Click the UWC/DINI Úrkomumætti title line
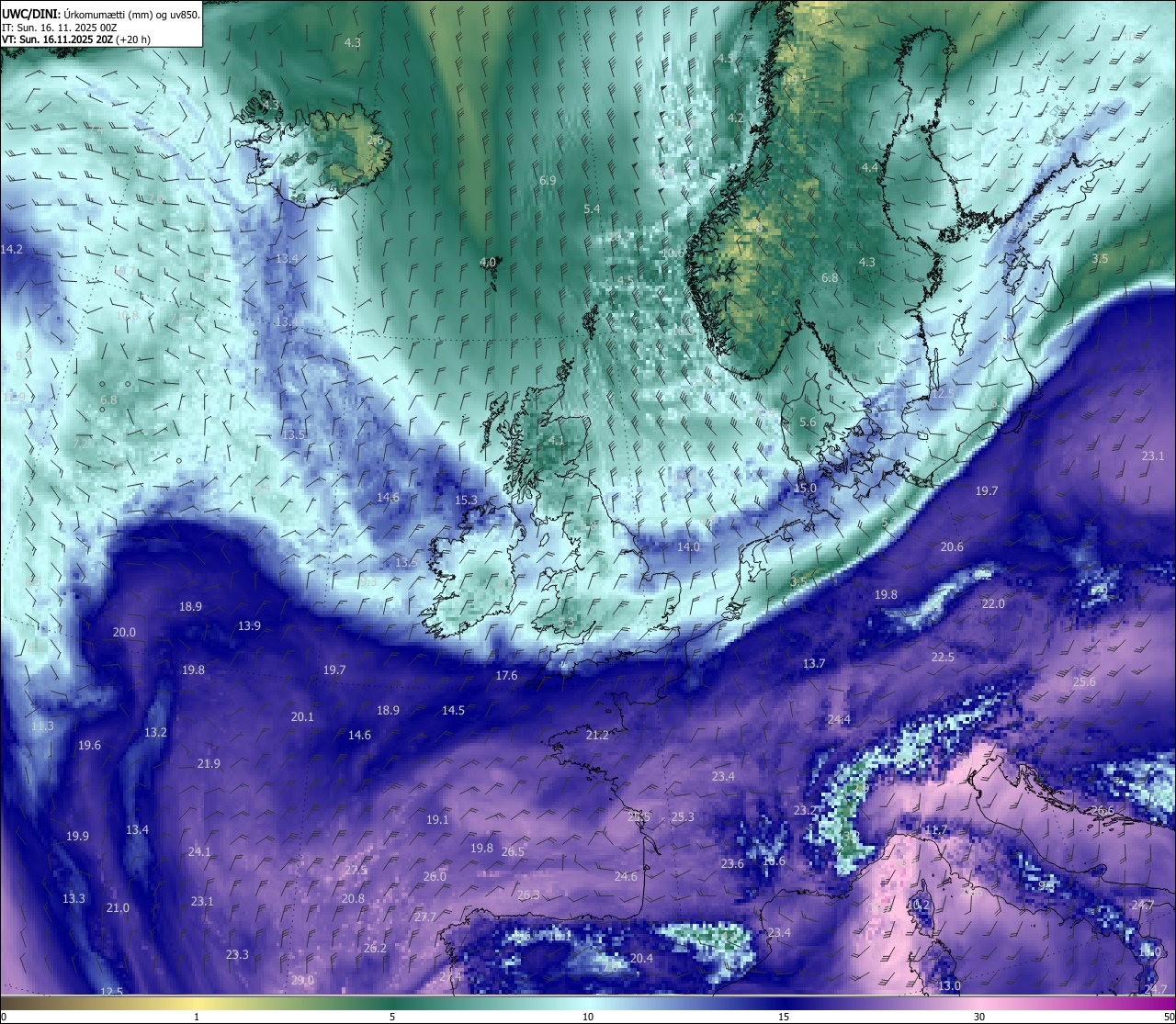The width and height of the screenshot is (1176, 1024). tap(101, 14)
